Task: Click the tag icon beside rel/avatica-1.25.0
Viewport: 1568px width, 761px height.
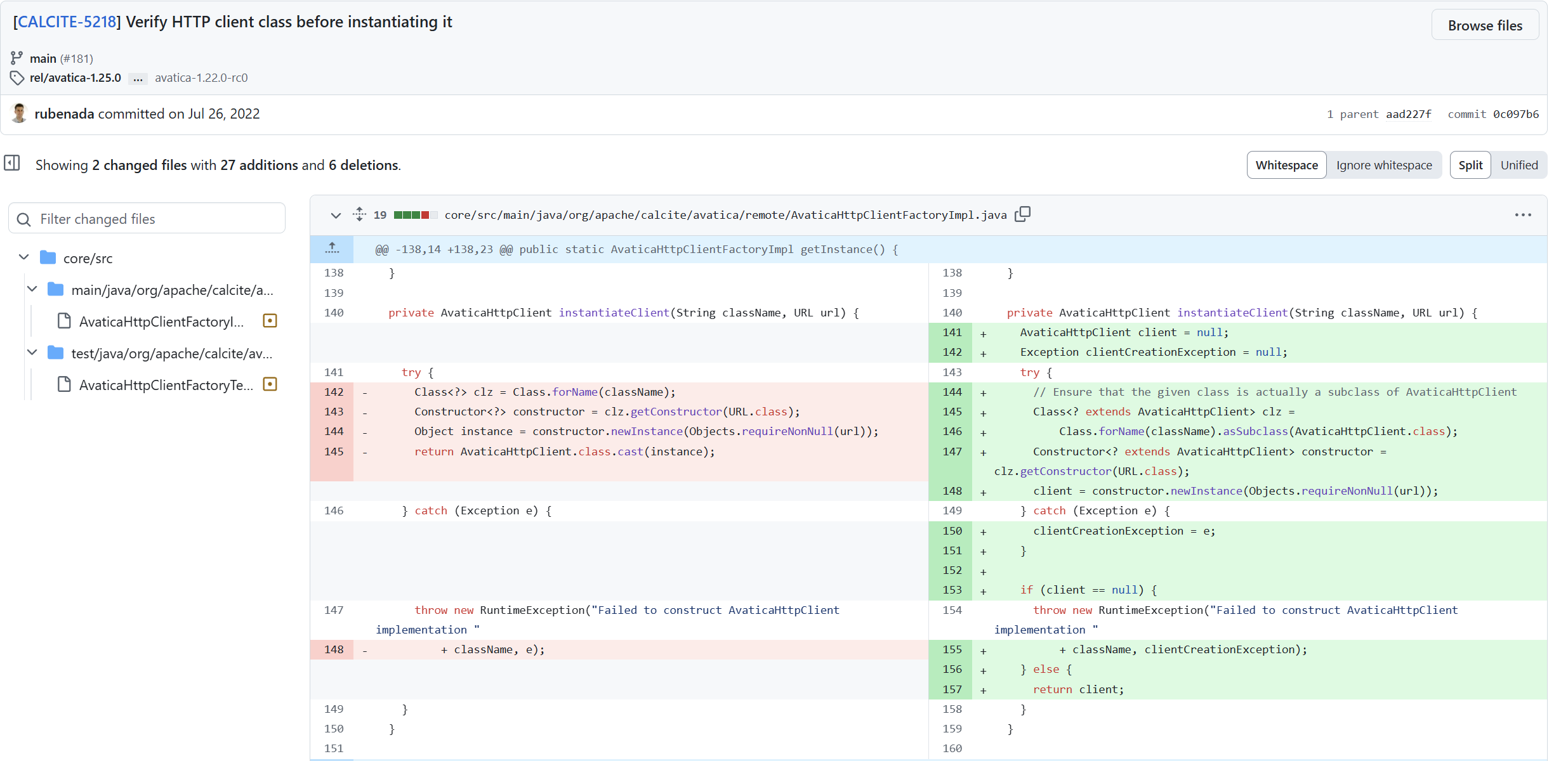Action: [x=17, y=78]
